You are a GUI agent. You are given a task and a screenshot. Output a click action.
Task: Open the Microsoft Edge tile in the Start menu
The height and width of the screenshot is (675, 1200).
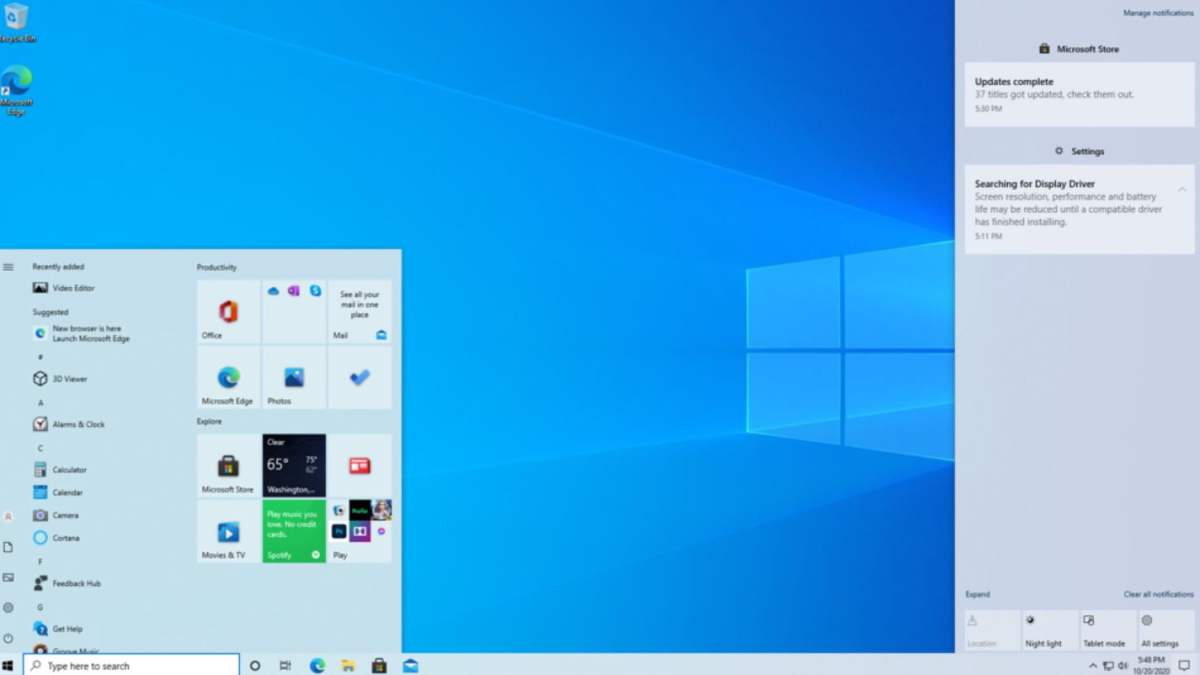(x=227, y=377)
